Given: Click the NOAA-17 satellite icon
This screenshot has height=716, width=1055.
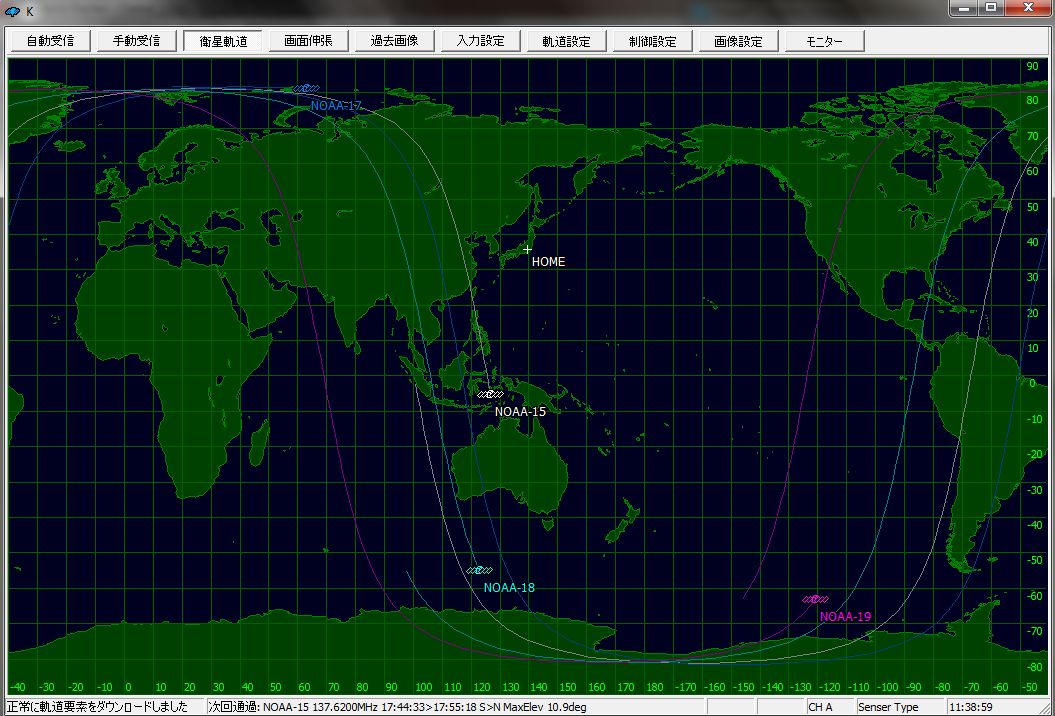Looking at the screenshot, I should tap(306, 88).
